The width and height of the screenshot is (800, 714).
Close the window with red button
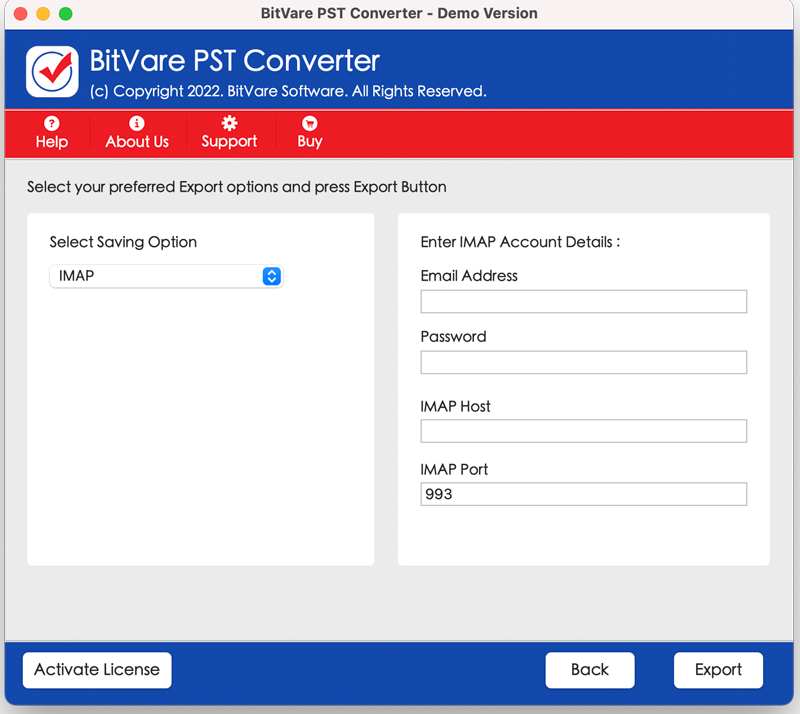coord(20,13)
